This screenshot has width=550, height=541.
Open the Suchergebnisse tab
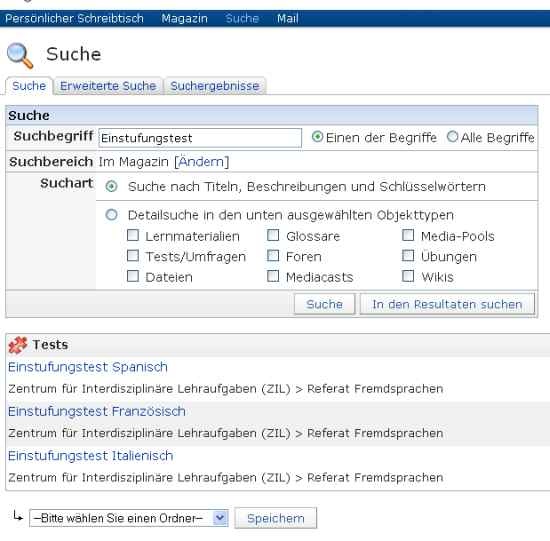215,86
